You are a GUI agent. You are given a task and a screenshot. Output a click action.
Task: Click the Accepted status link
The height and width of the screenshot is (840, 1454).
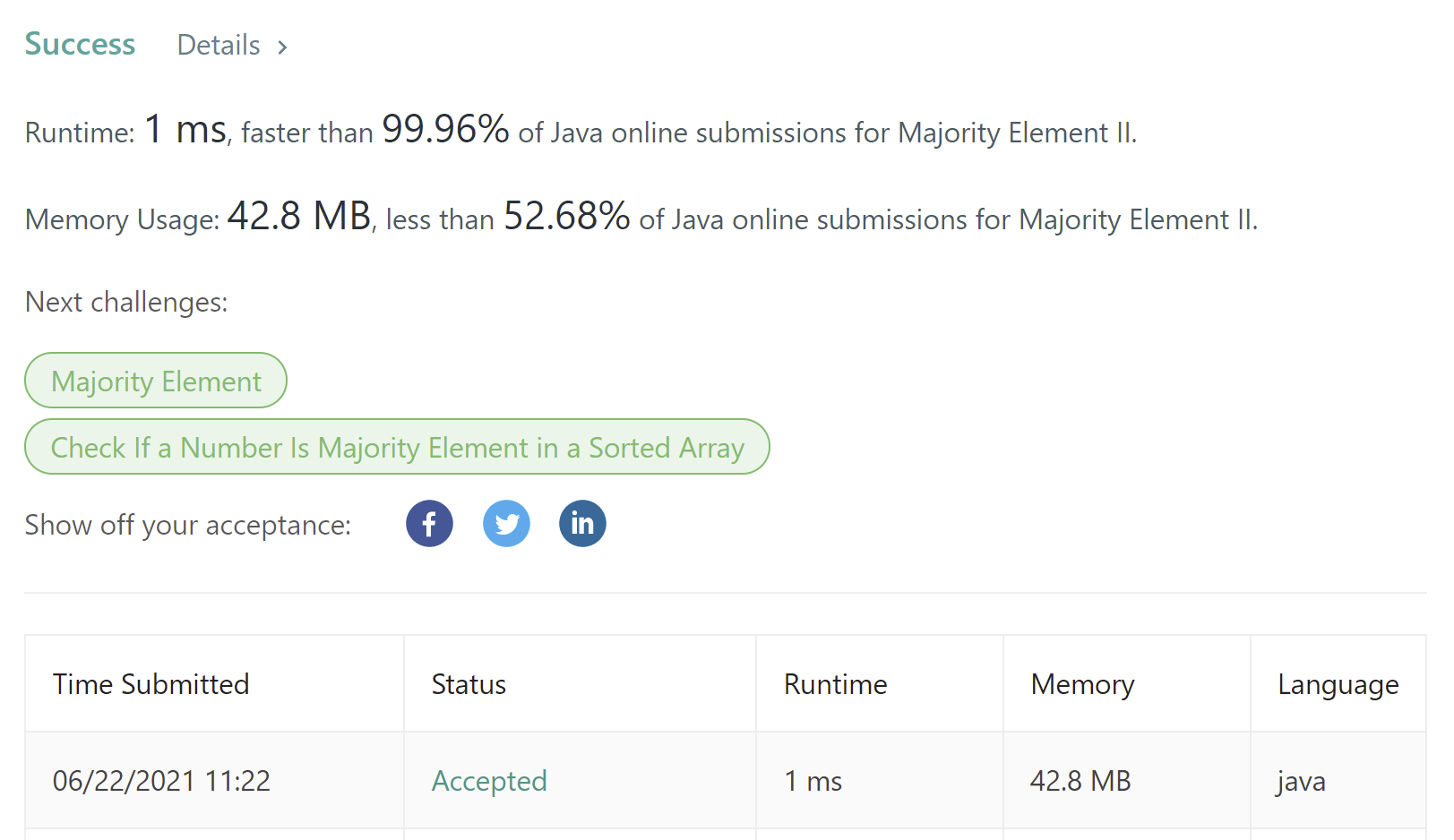[489, 781]
